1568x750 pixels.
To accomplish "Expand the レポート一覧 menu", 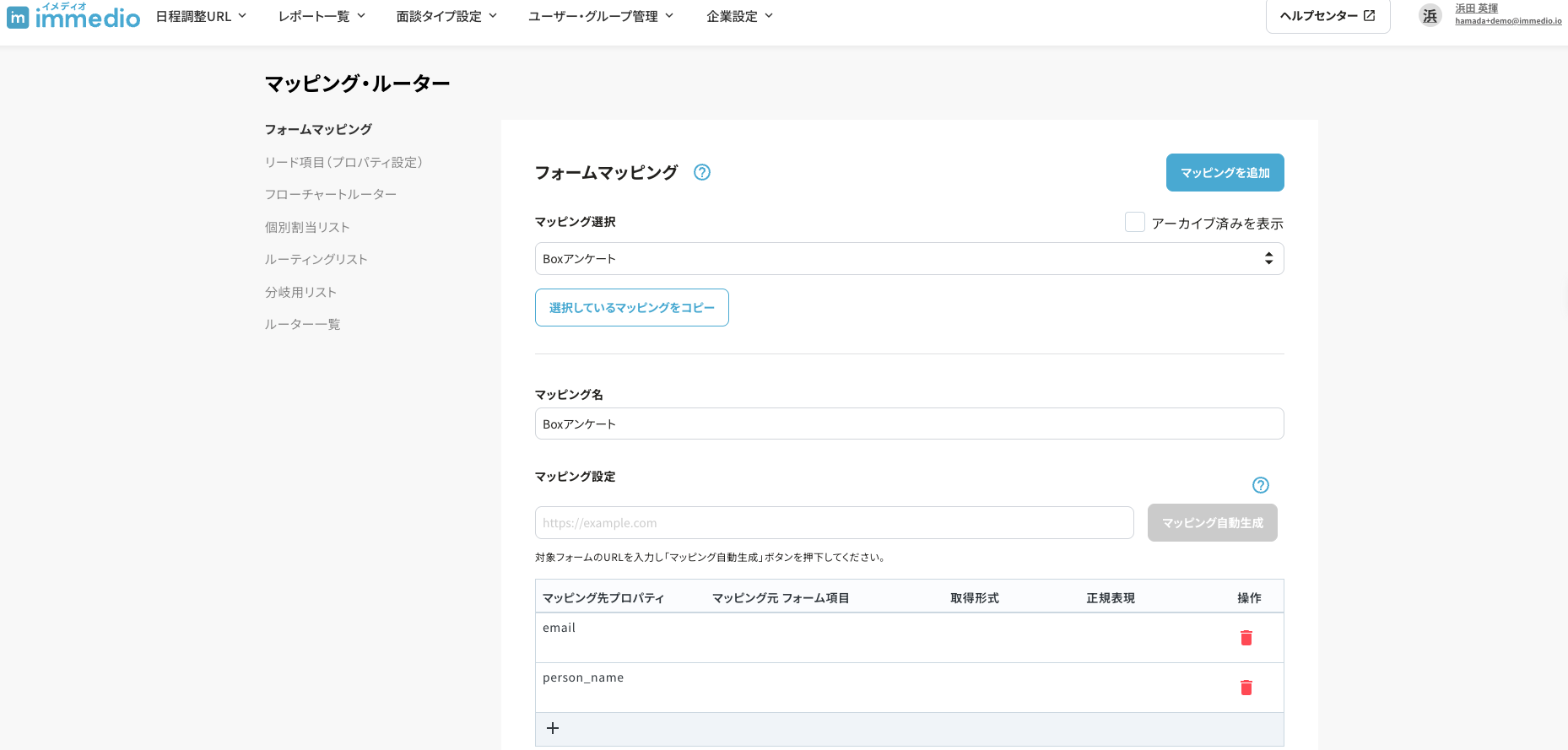I will [x=322, y=16].
